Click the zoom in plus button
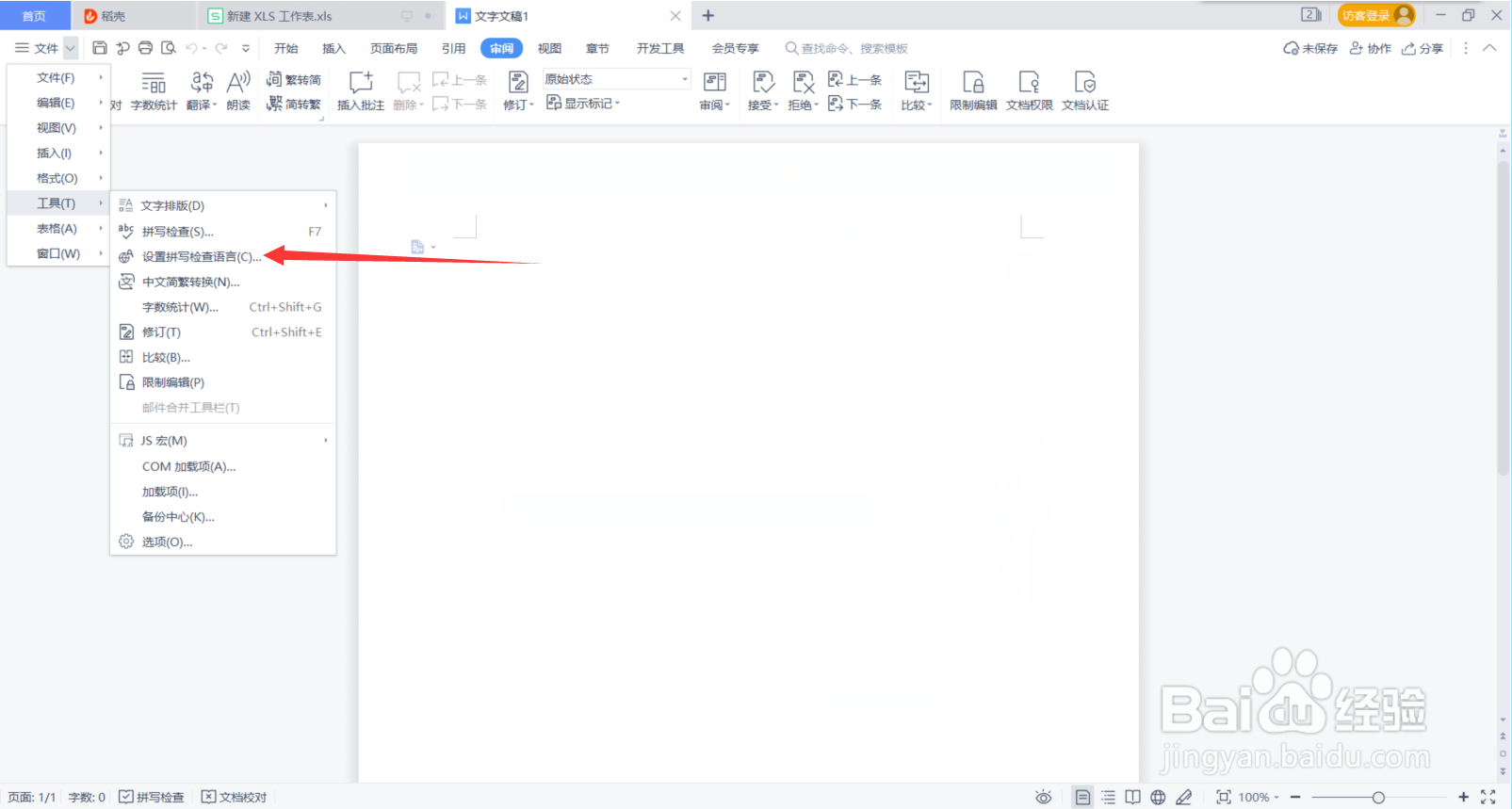The image size is (1512, 809). tap(1463, 798)
